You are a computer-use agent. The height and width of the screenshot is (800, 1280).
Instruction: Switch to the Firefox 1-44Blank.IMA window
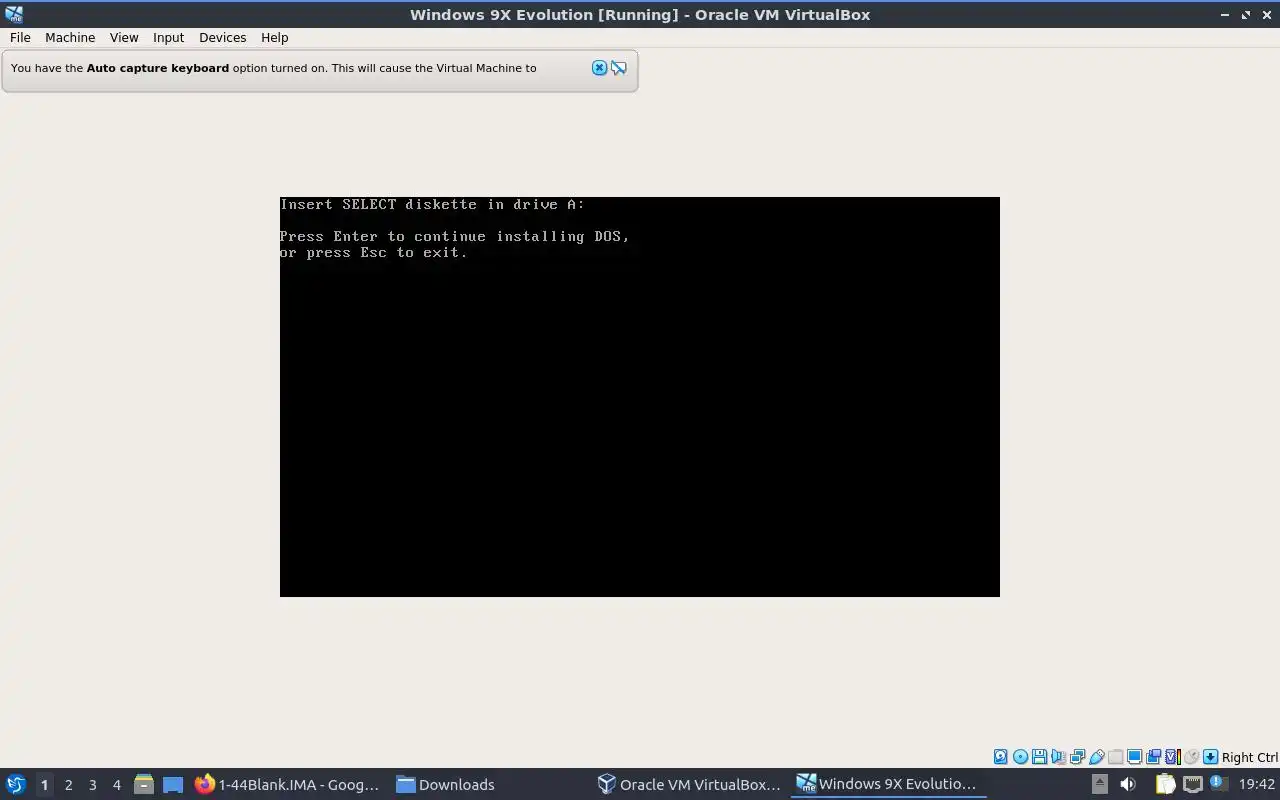288,784
